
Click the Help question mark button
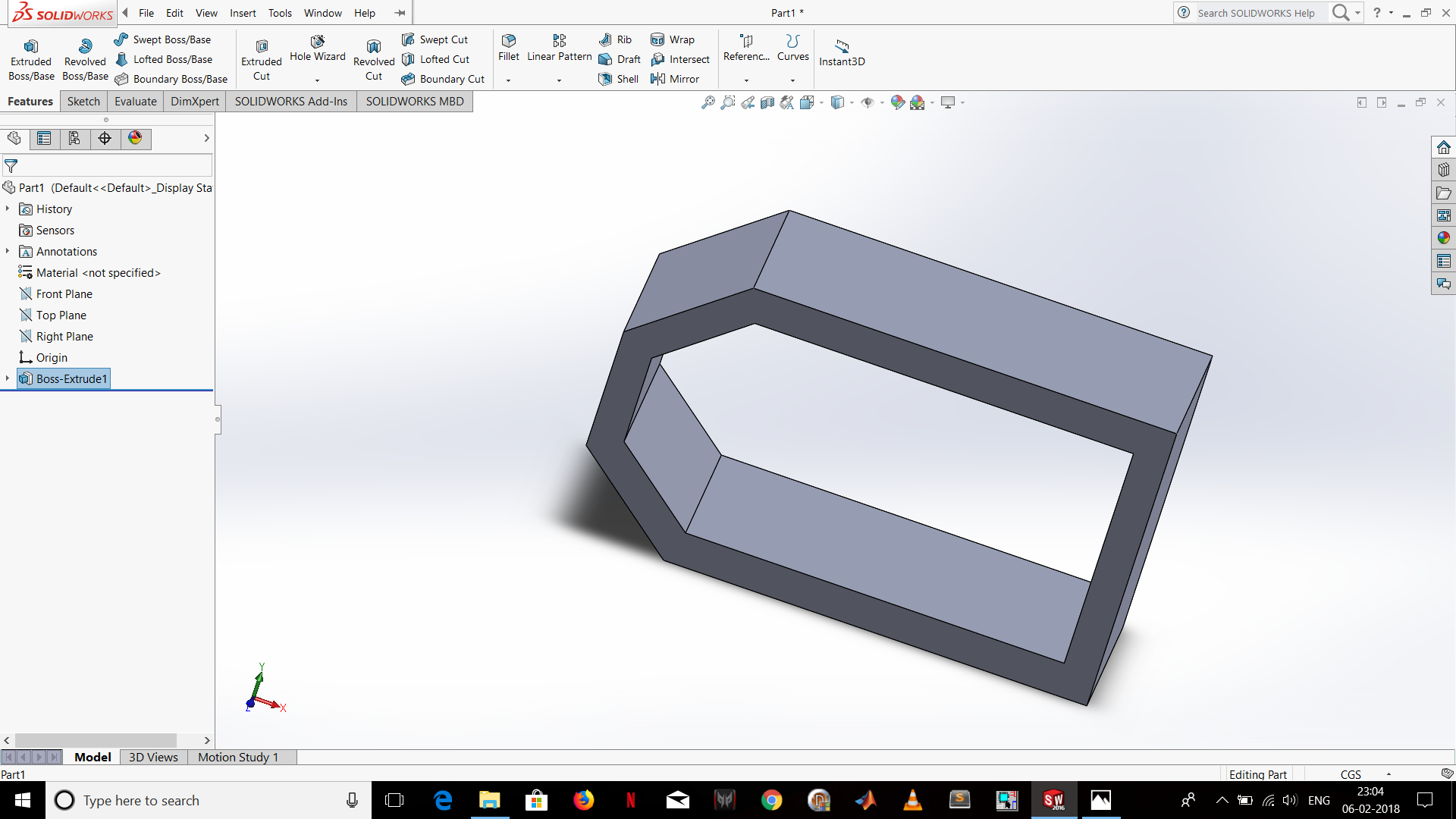tap(1378, 13)
